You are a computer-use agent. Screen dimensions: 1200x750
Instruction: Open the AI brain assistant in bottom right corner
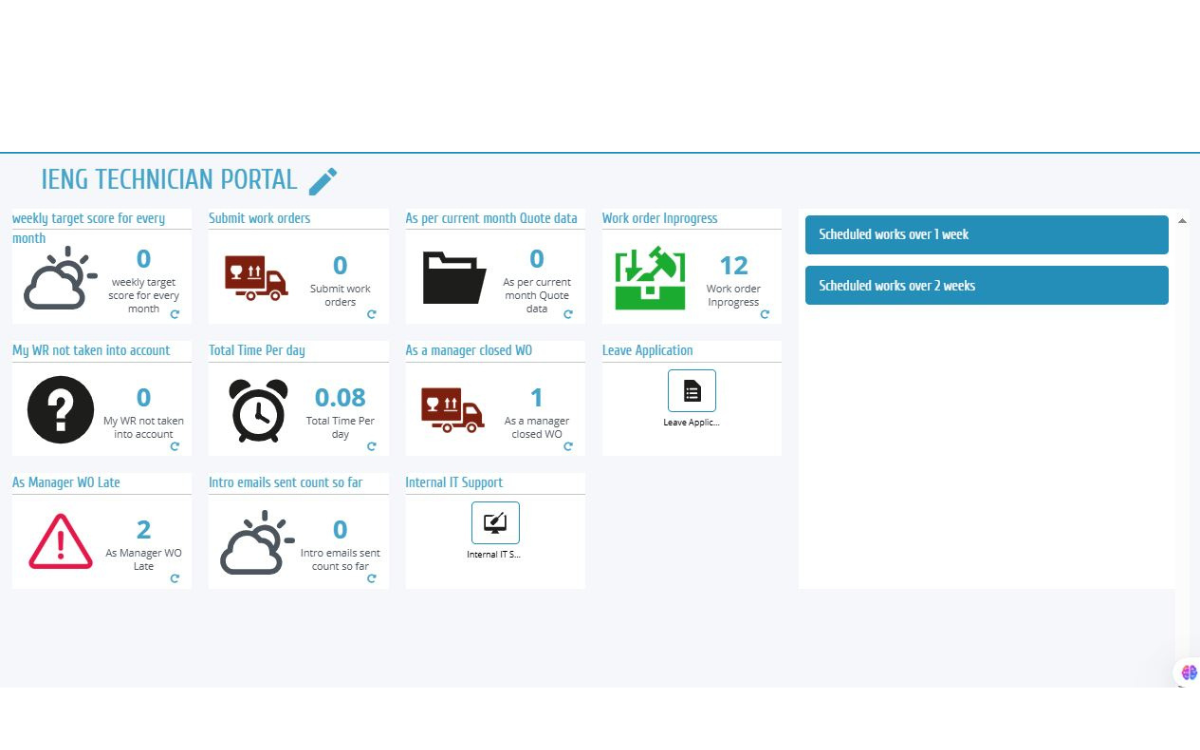[x=1187, y=672]
